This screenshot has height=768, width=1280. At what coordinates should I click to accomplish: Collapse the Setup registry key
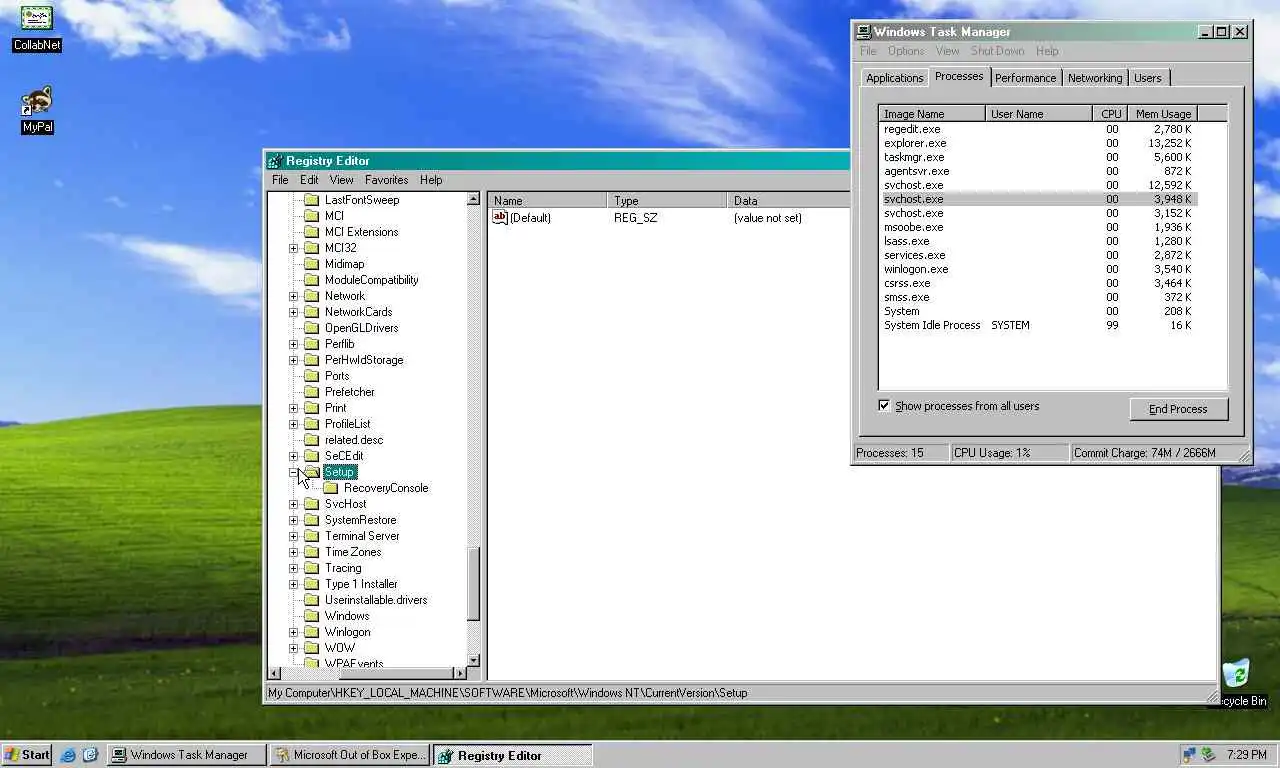(x=293, y=472)
